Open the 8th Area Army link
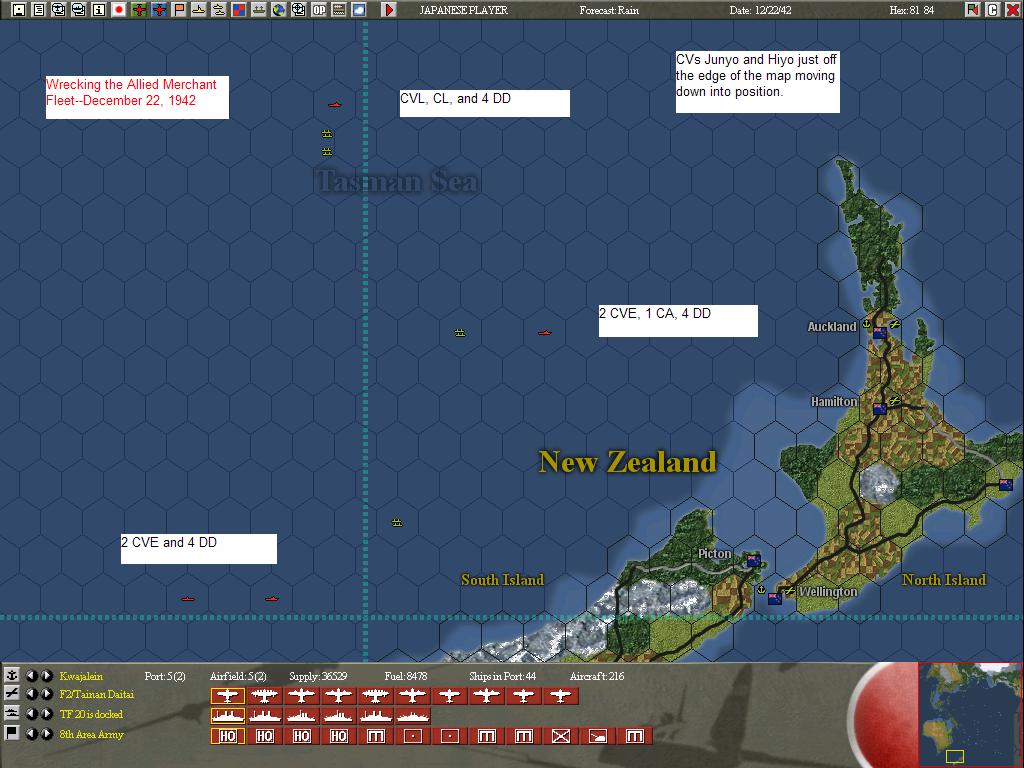 tap(91, 734)
